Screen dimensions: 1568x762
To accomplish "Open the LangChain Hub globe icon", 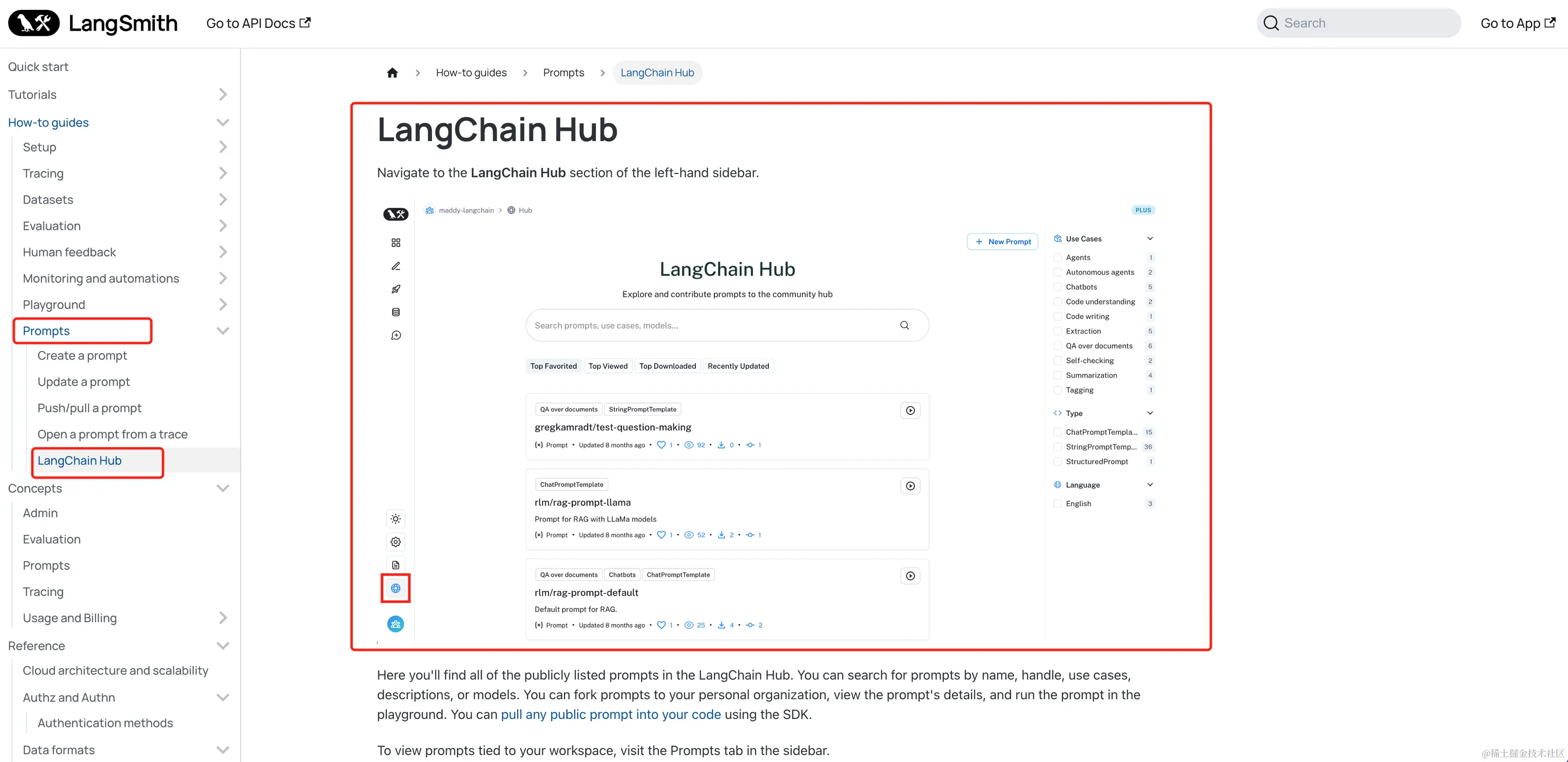I will point(395,588).
